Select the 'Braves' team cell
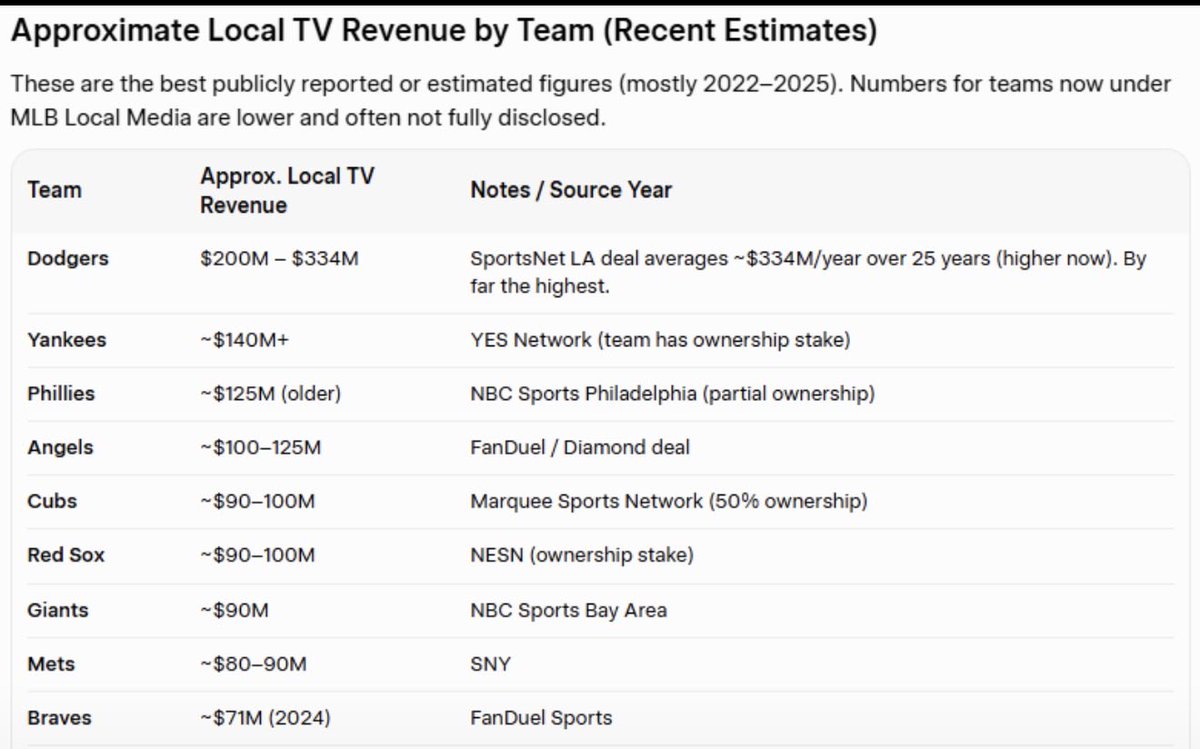The width and height of the screenshot is (1200, 749). [59, 718]
